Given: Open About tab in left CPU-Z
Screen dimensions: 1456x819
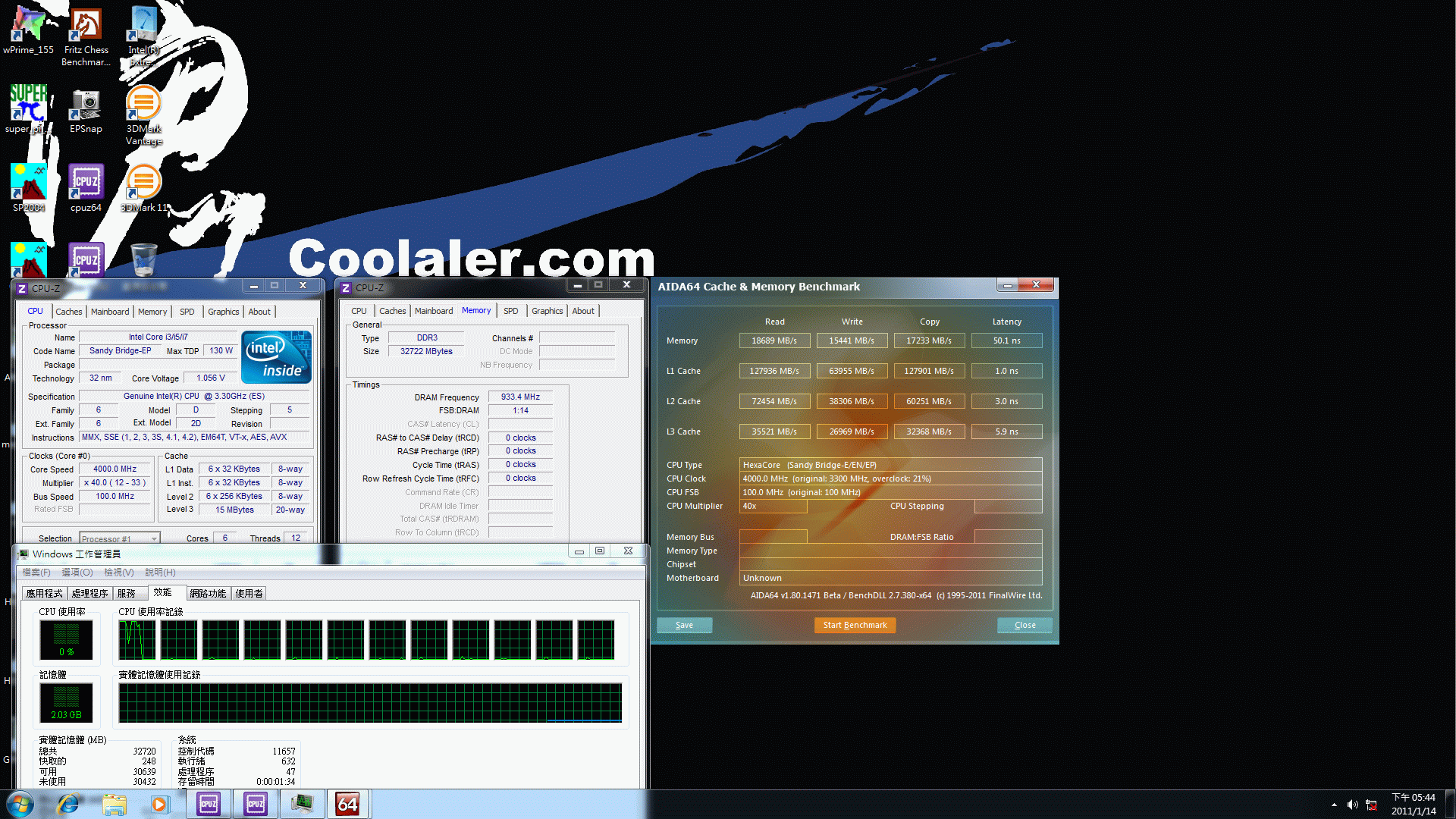Looking at the screenshot, I should [259, 312].
